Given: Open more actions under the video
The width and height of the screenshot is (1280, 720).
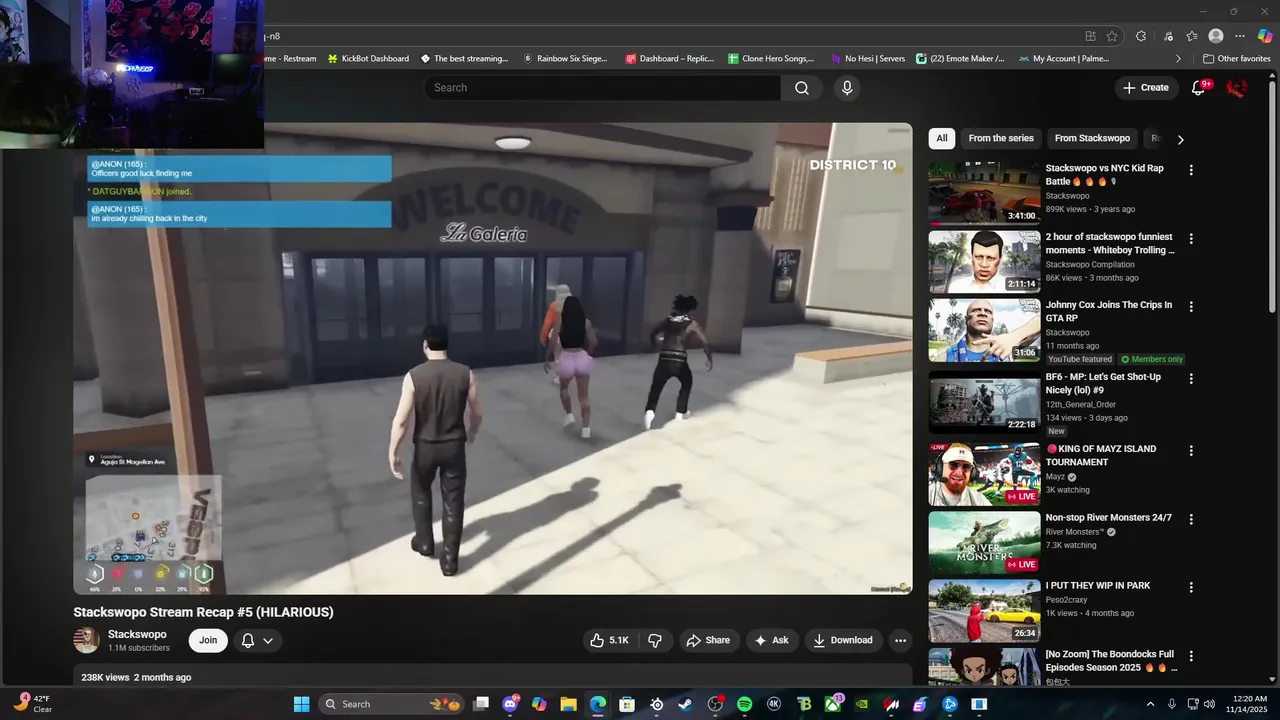Looking at the screenshot, I should (900, 640).
